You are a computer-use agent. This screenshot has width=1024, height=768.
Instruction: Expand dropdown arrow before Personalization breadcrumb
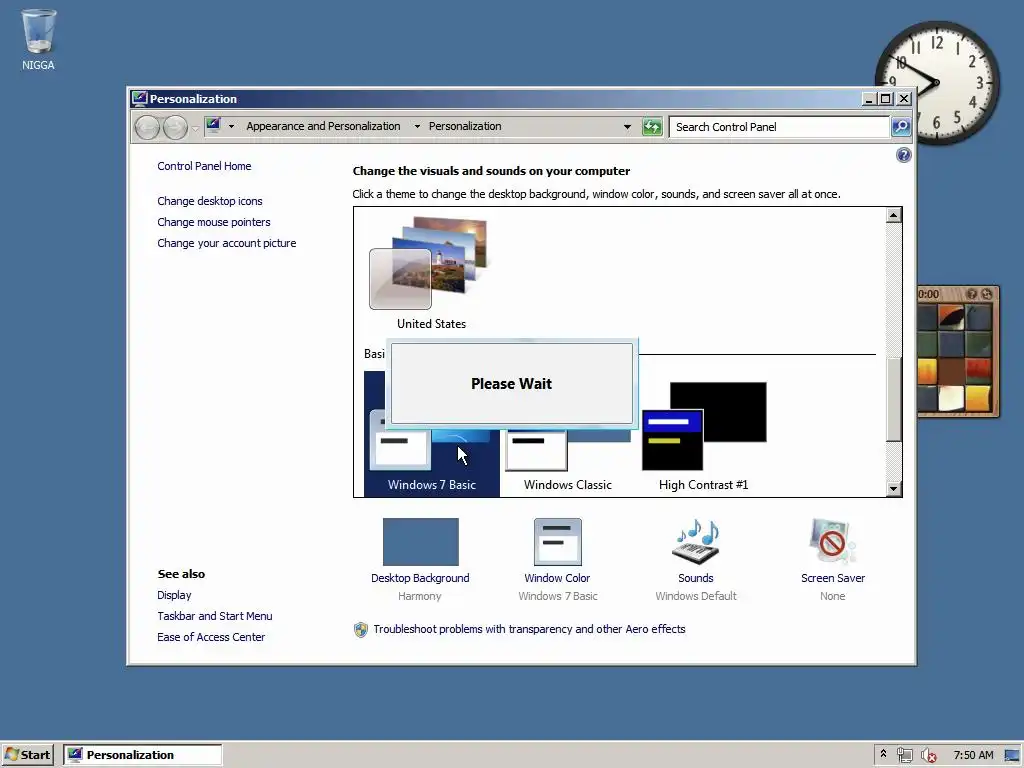tap(417, 126)
